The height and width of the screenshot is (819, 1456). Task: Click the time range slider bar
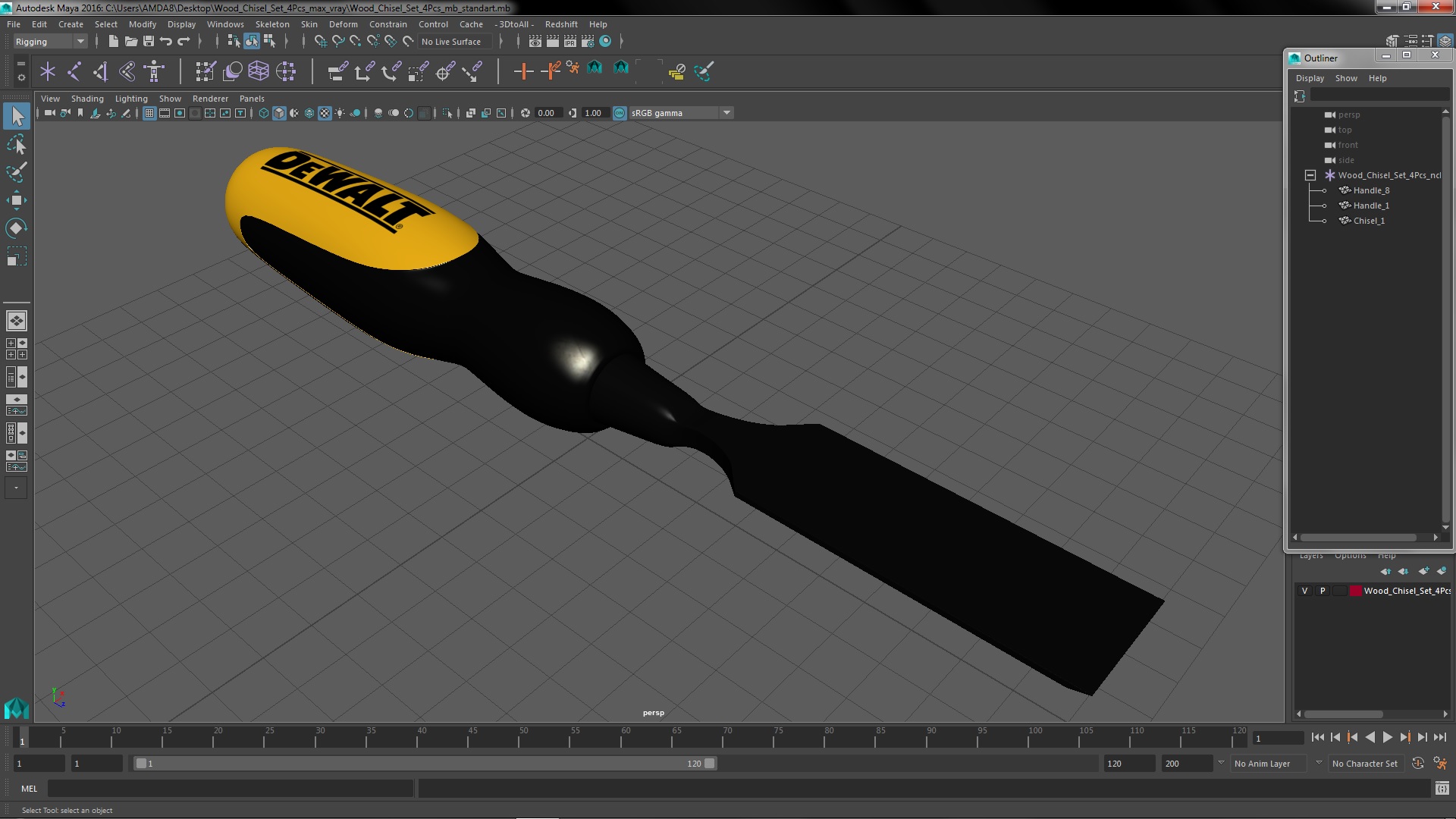(x=425, y=764)
